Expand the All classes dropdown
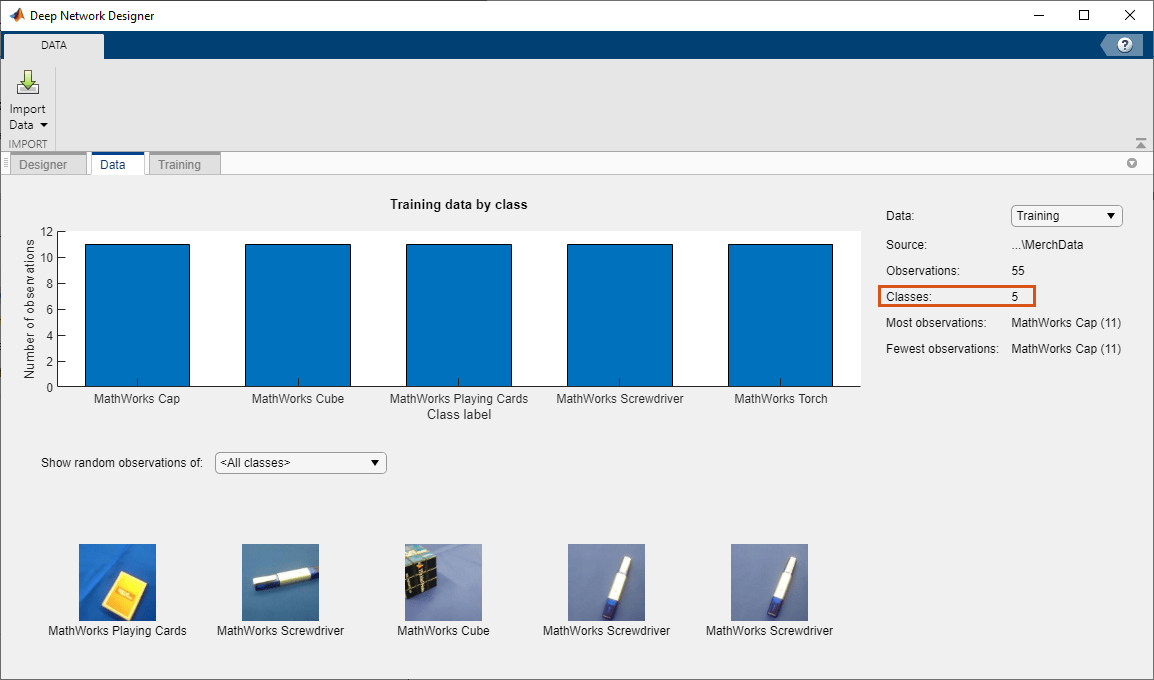The width and height of the screenshot is (1154, 680). click(x=300, y=463)
